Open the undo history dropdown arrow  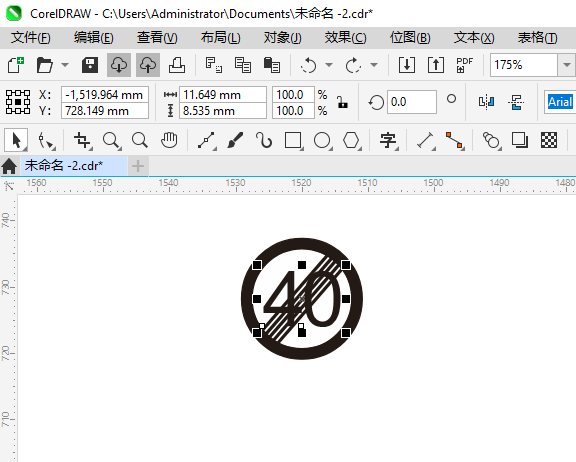[329, 65]
